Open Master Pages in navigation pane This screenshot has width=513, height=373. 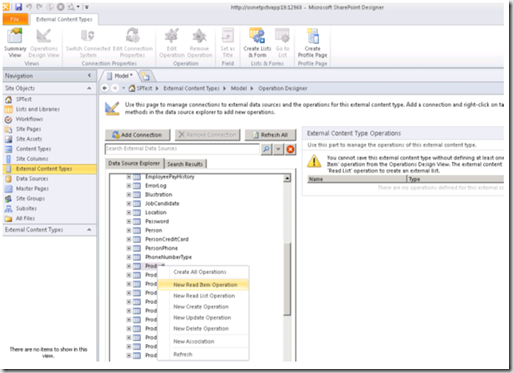pyautogui.click(x=32, y=189)
